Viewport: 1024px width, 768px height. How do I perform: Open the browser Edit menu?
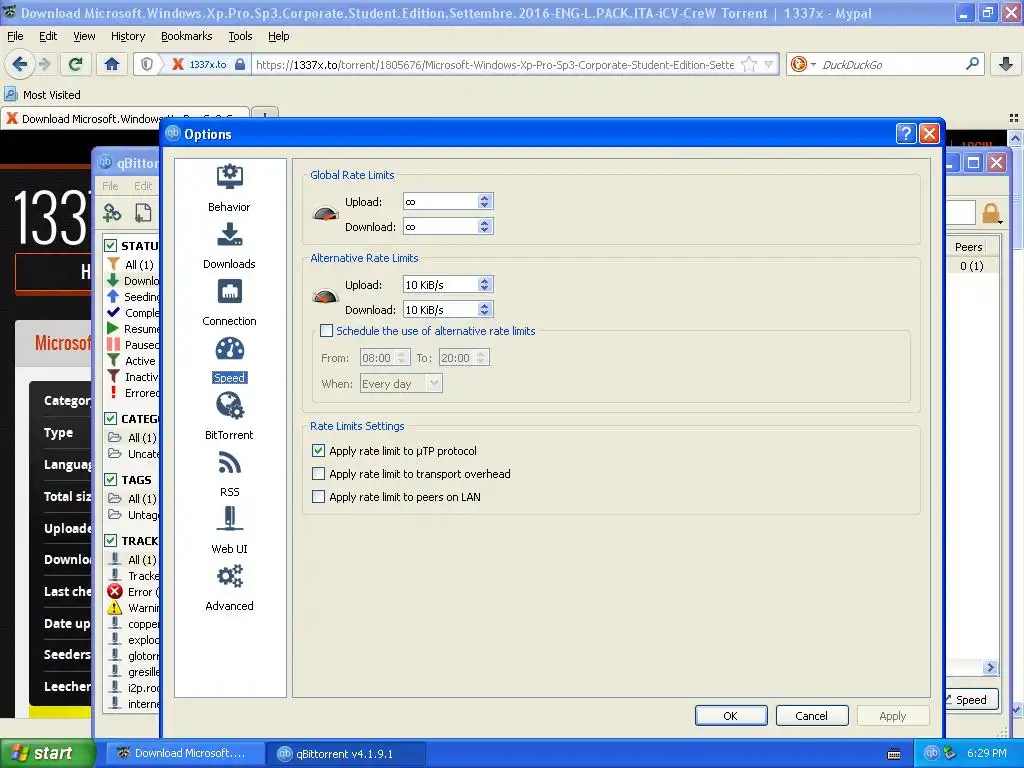coord(48,36)
